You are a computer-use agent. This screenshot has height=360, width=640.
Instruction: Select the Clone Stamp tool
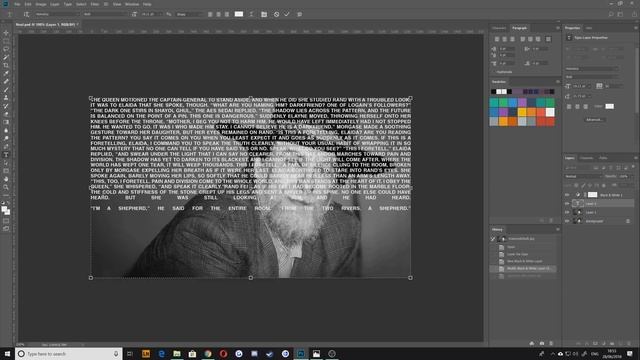click(x=6, y=98)
